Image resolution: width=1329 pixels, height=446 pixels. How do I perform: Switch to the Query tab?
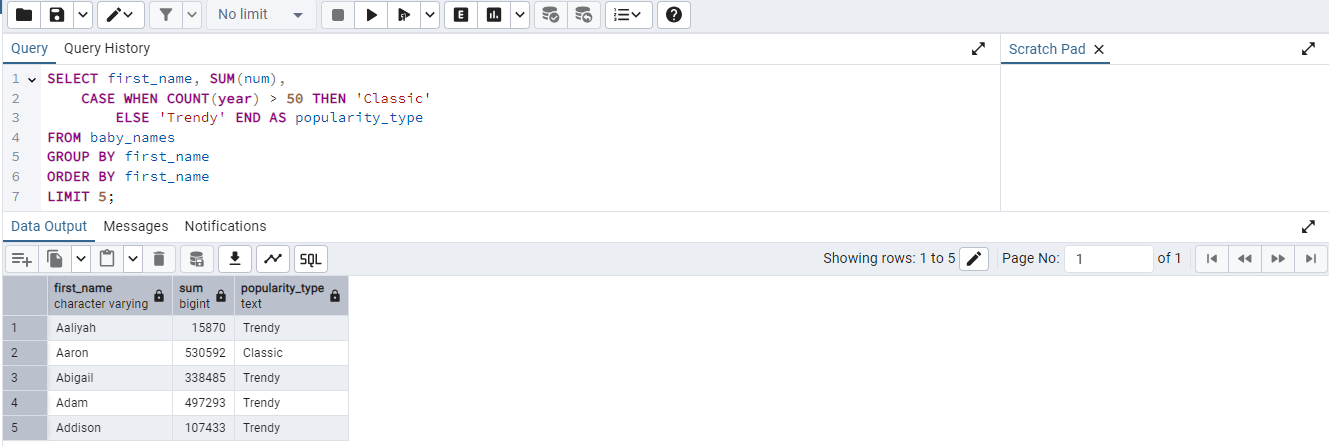click(x=29, y=48)
